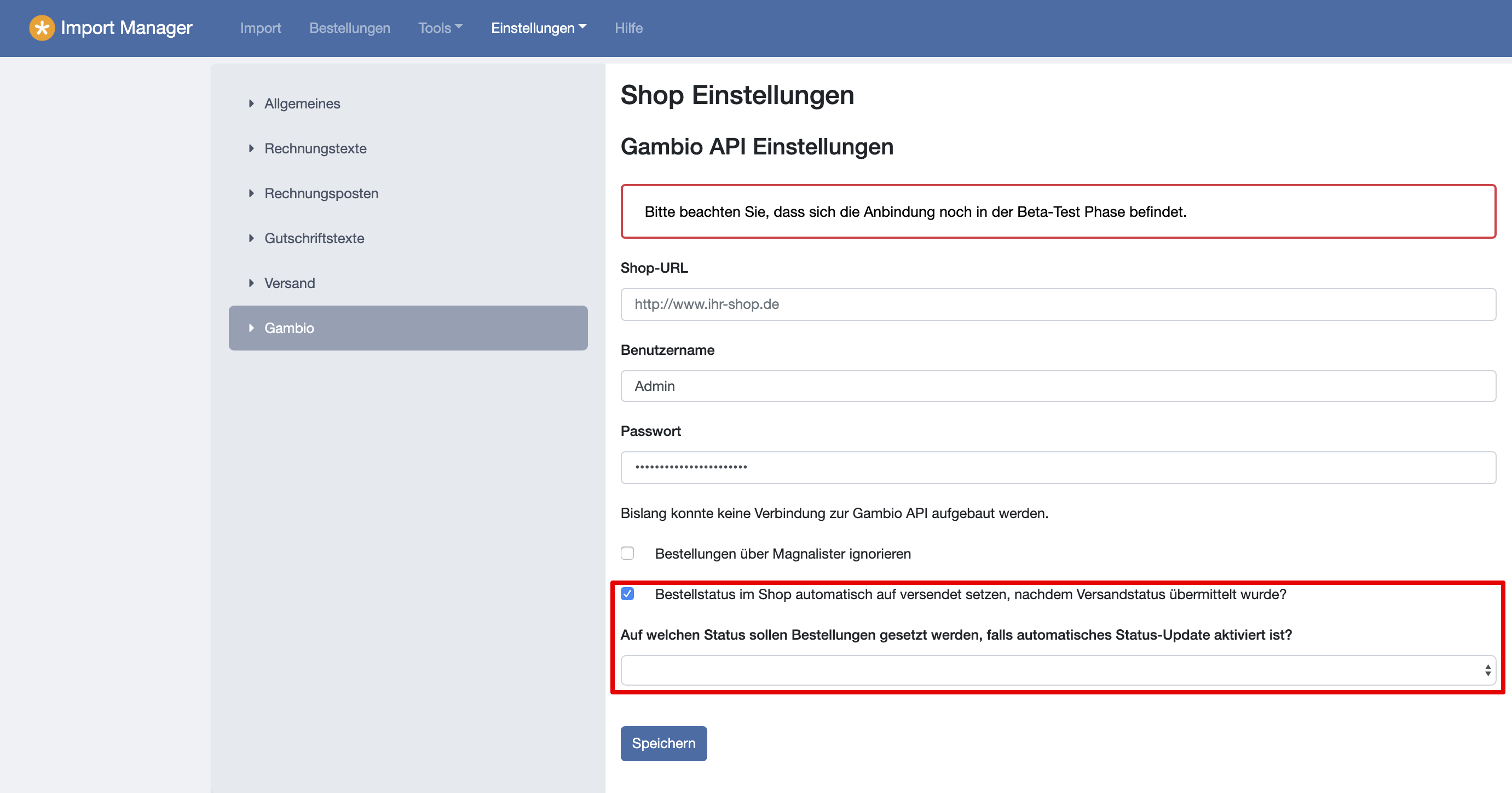Viewport: 1512px width, 793px height.
Task: Enable Bestellungen über Magnalister ignorieren checkbox
Action: coord(627,553)
